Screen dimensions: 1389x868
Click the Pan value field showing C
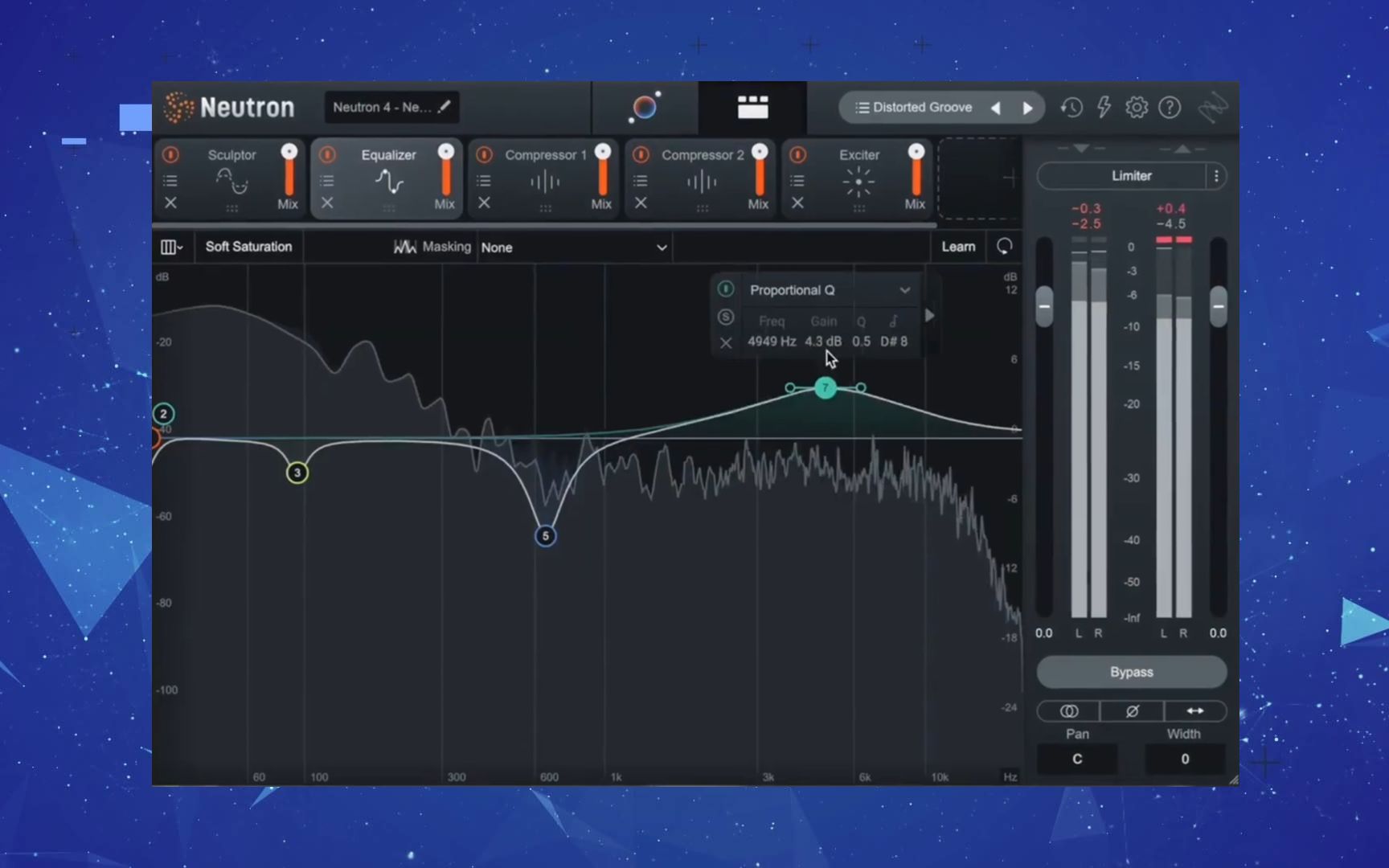click(1077, 759)
